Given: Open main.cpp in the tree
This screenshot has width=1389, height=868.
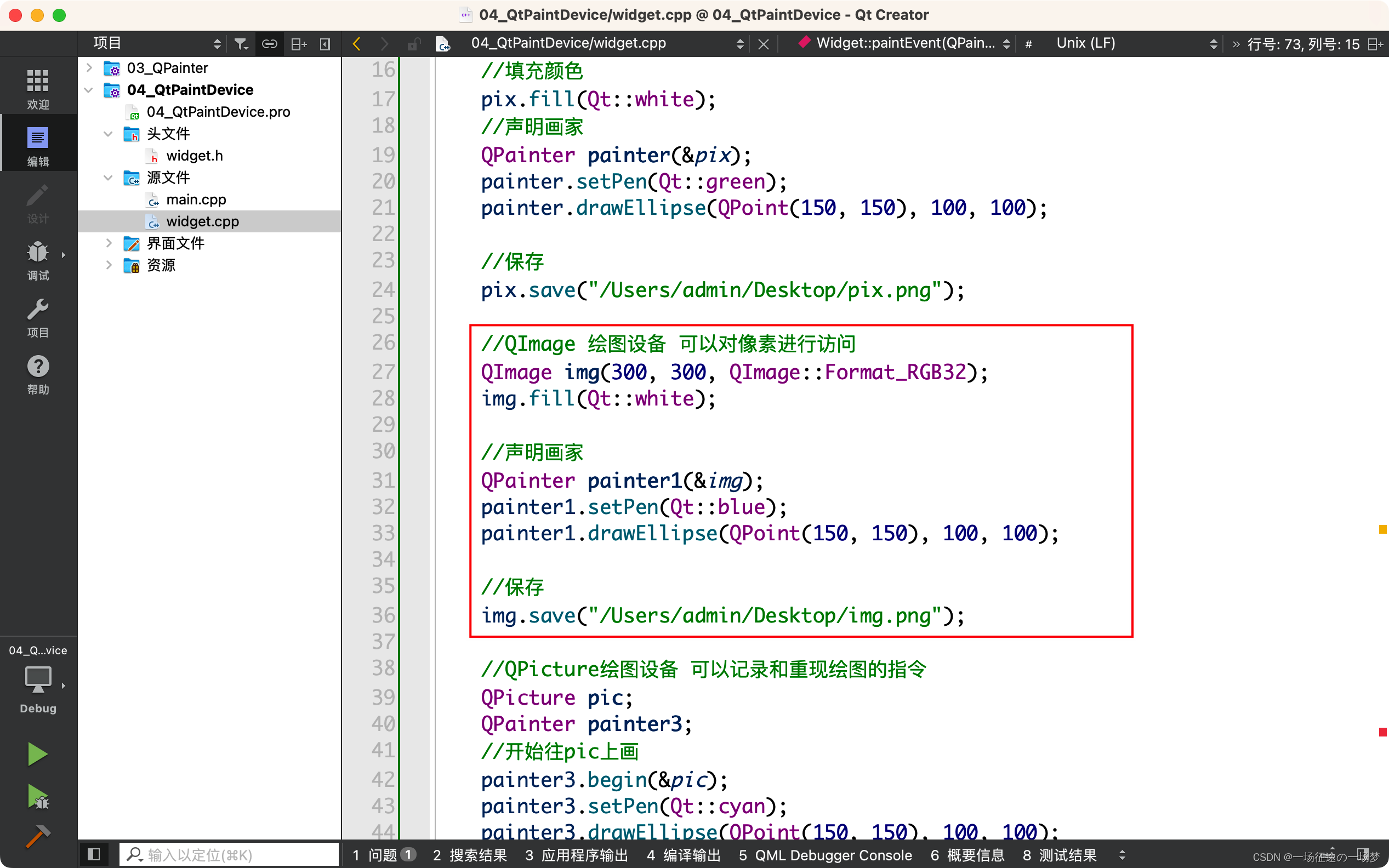Looking at the screenshot, I should tap(195, 200).
